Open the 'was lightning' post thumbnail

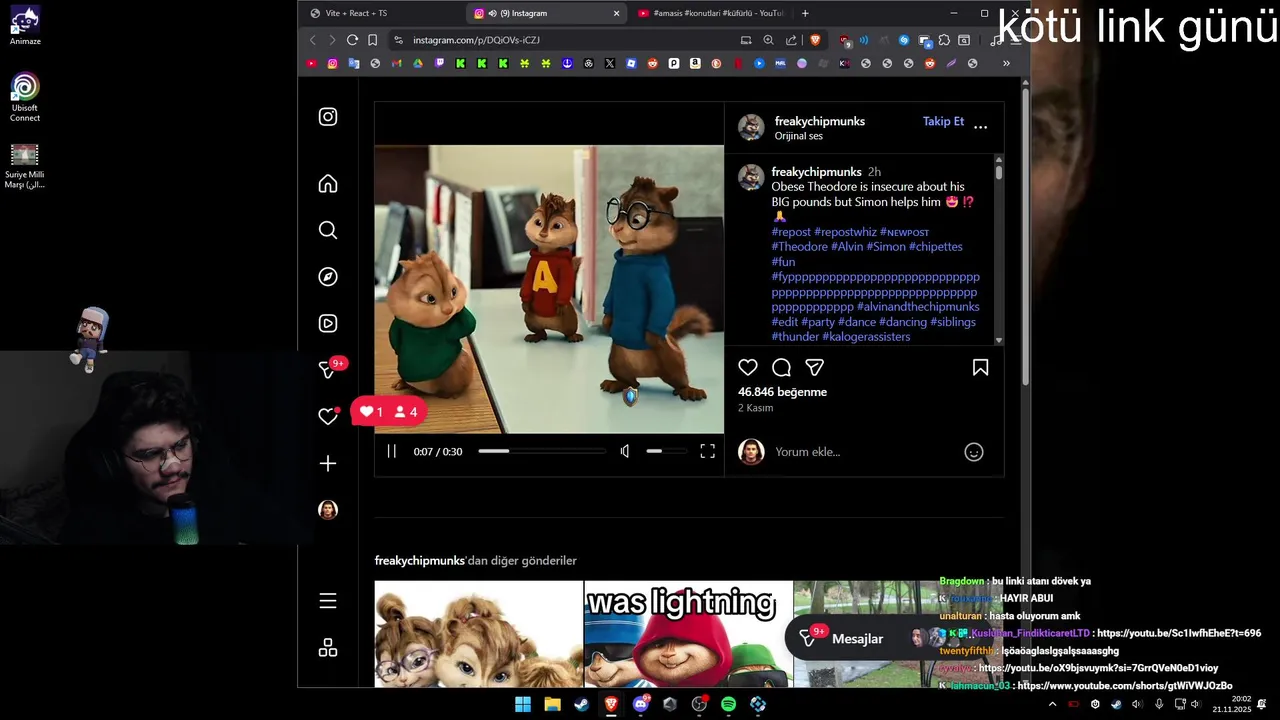point(688,634)
